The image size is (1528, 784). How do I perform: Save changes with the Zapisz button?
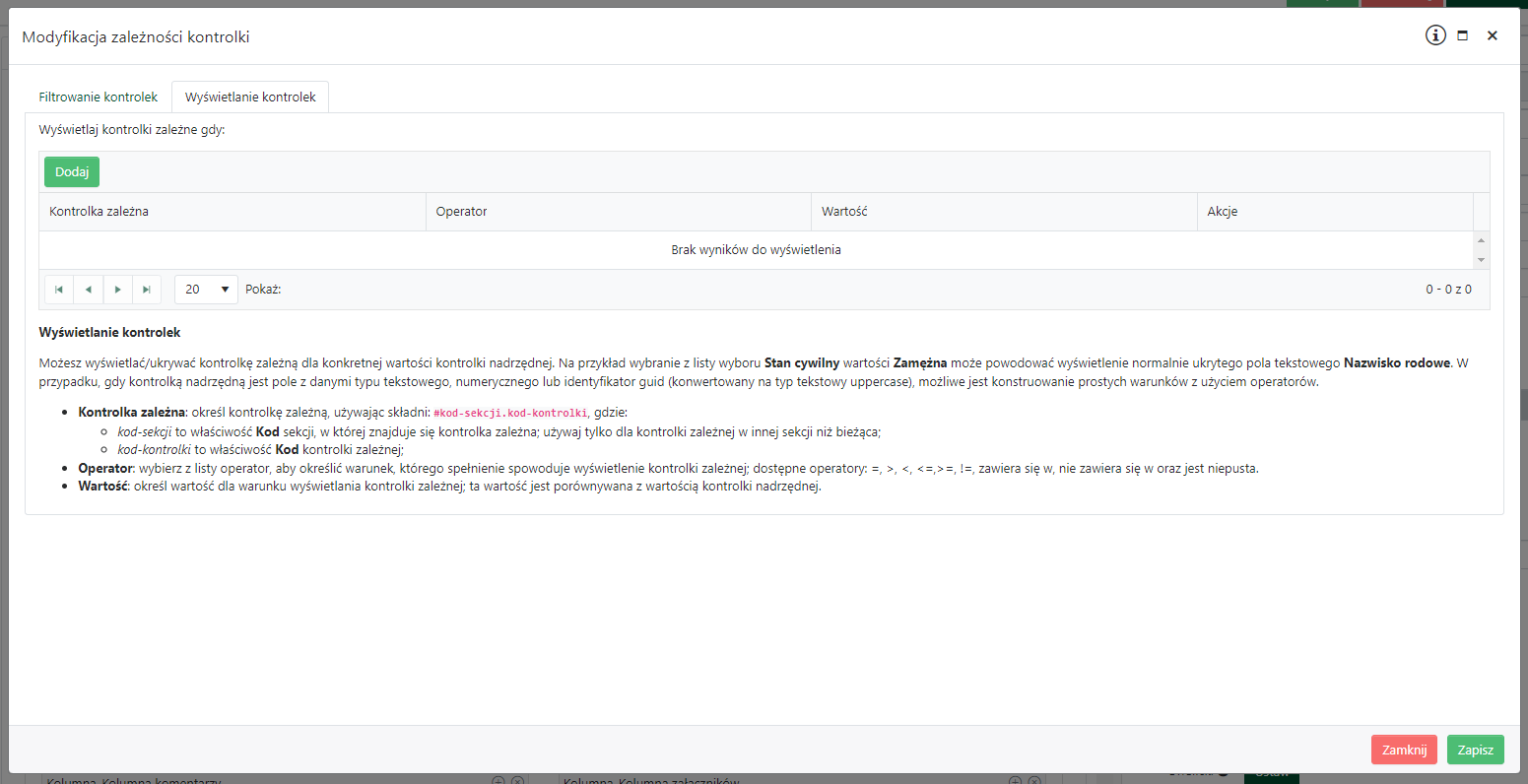point(1475,750)
